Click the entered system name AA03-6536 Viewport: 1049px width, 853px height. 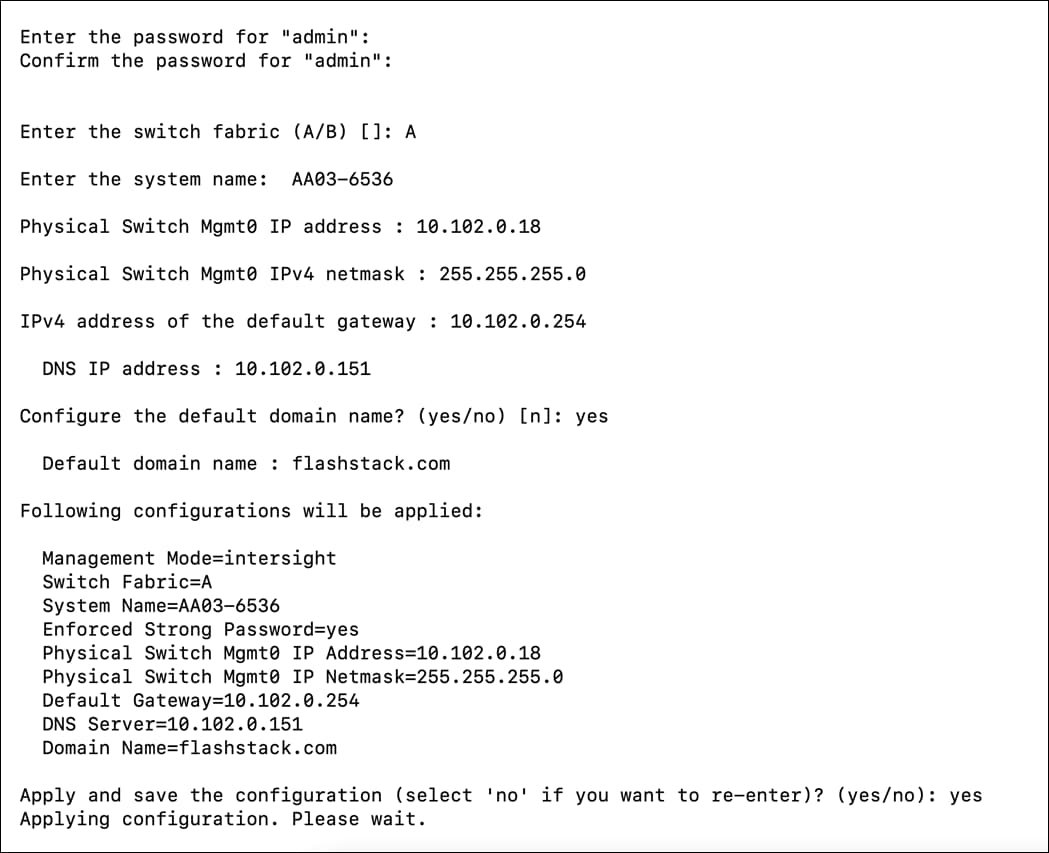pos(342,180)
